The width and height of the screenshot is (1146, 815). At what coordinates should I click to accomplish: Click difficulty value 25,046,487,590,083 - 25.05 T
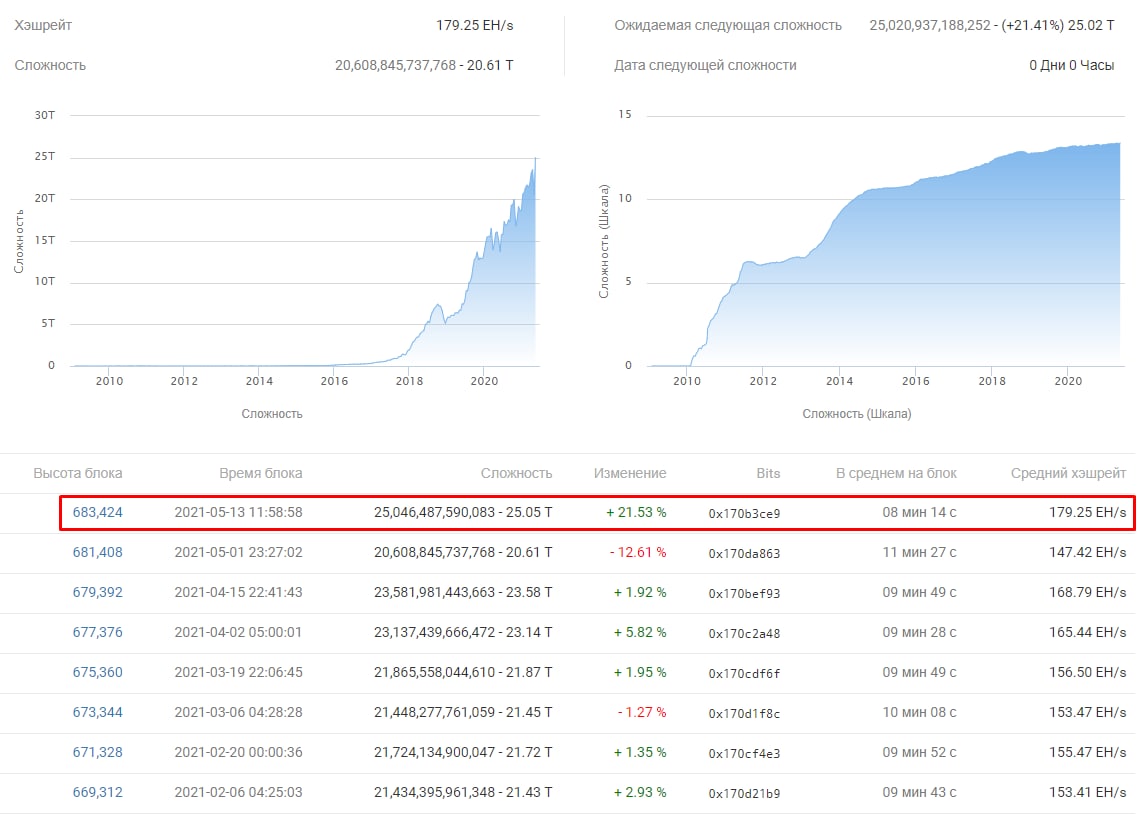pyautogui.click(x=463, y=512)
